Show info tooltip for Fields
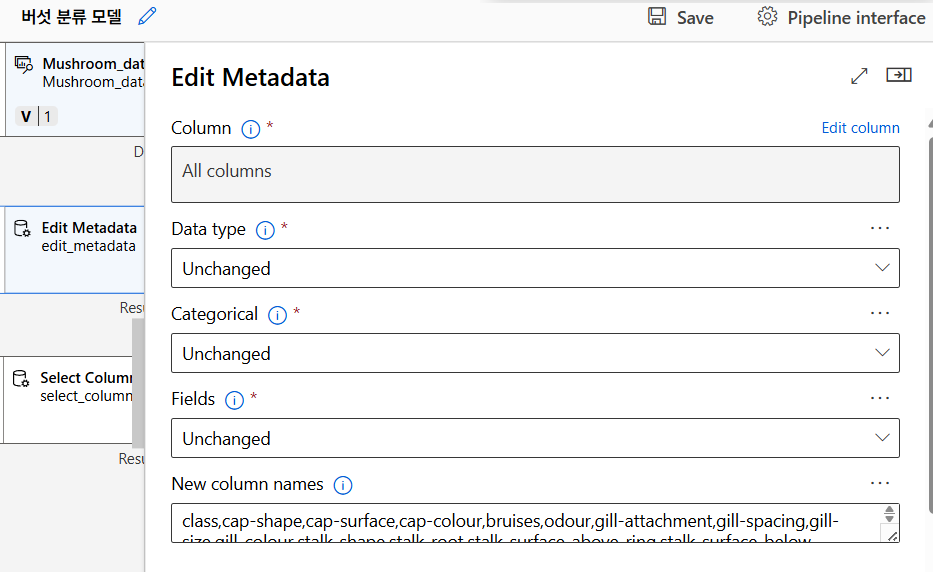Viewport: 933px width, 572px height. click(235, 400)
